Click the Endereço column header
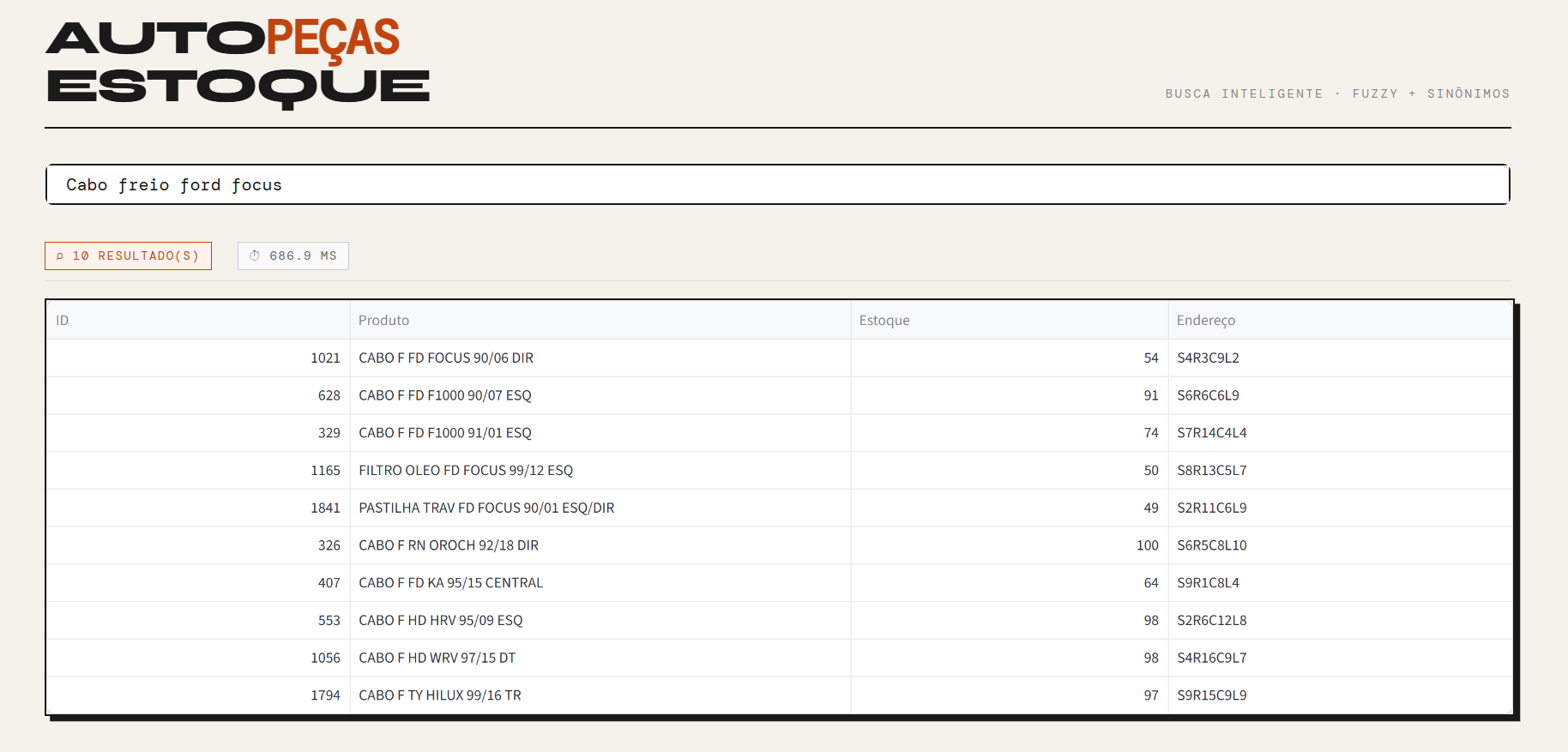1568x752 pixels. (x=1205, y=321)
